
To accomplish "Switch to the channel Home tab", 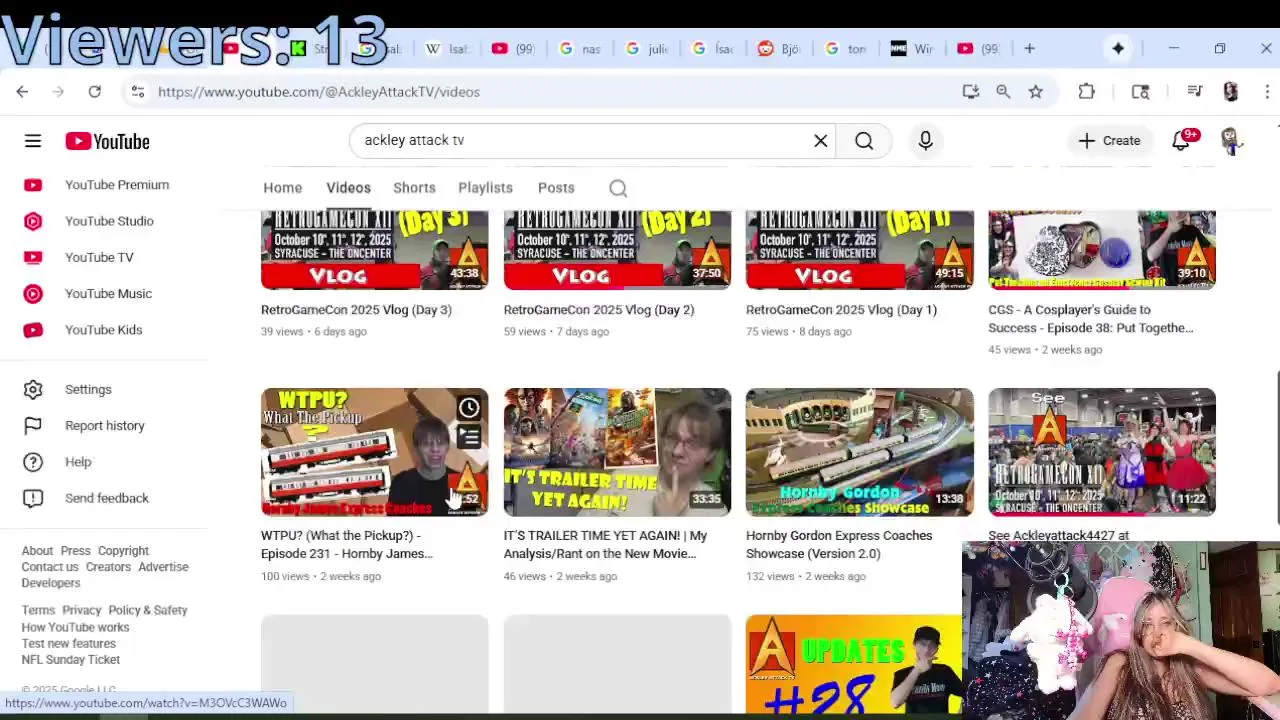I will 282,188.
